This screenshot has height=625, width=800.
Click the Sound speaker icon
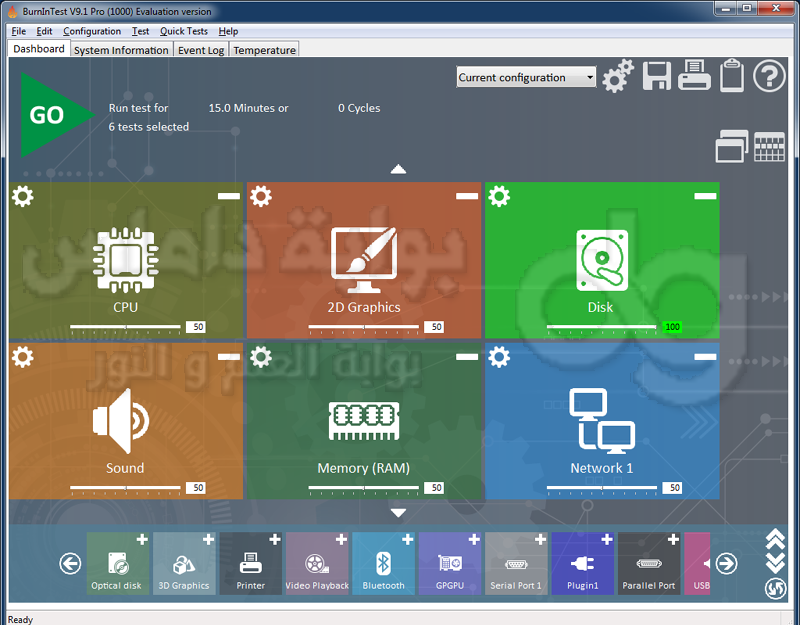click(121, 421)
